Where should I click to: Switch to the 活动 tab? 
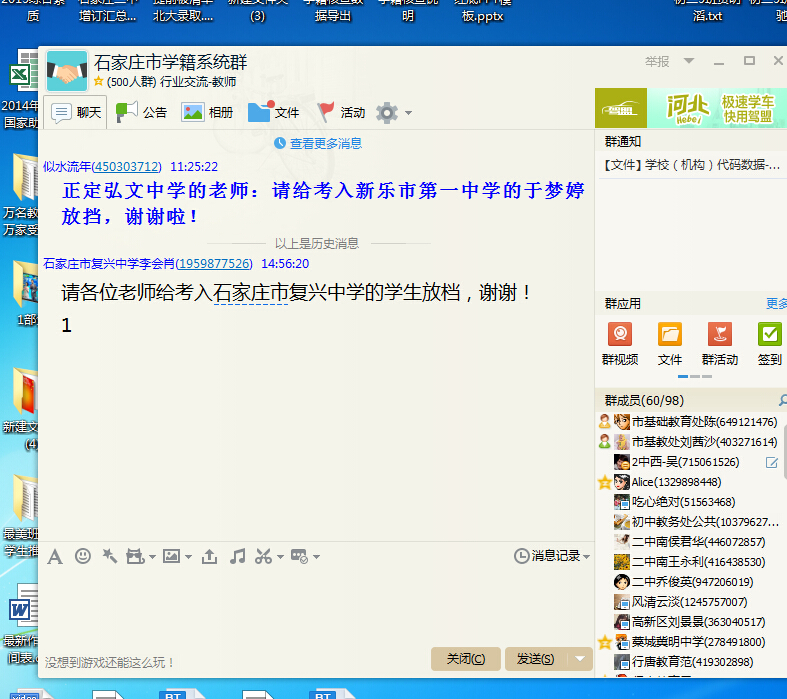(341, 112)
